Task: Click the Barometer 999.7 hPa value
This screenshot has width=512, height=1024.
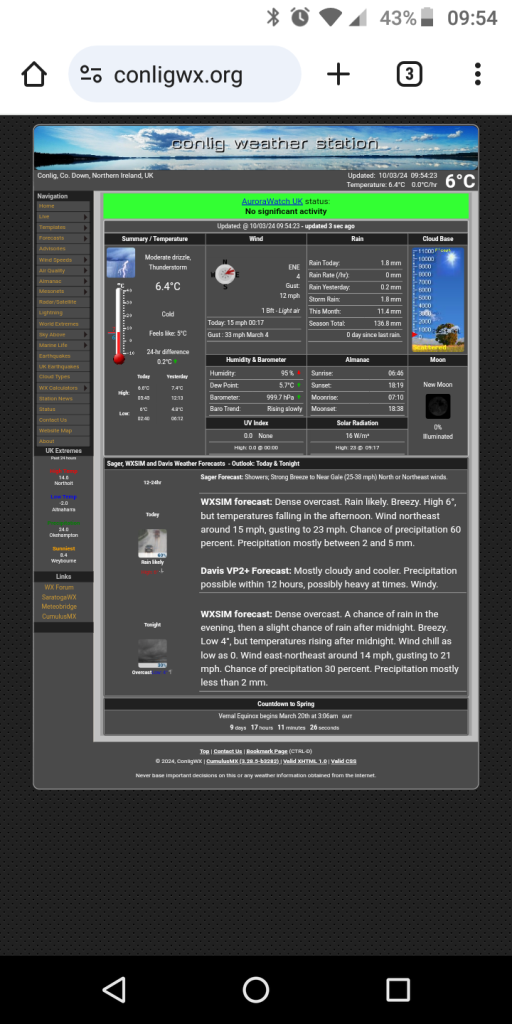Action: tap(280, 397)
